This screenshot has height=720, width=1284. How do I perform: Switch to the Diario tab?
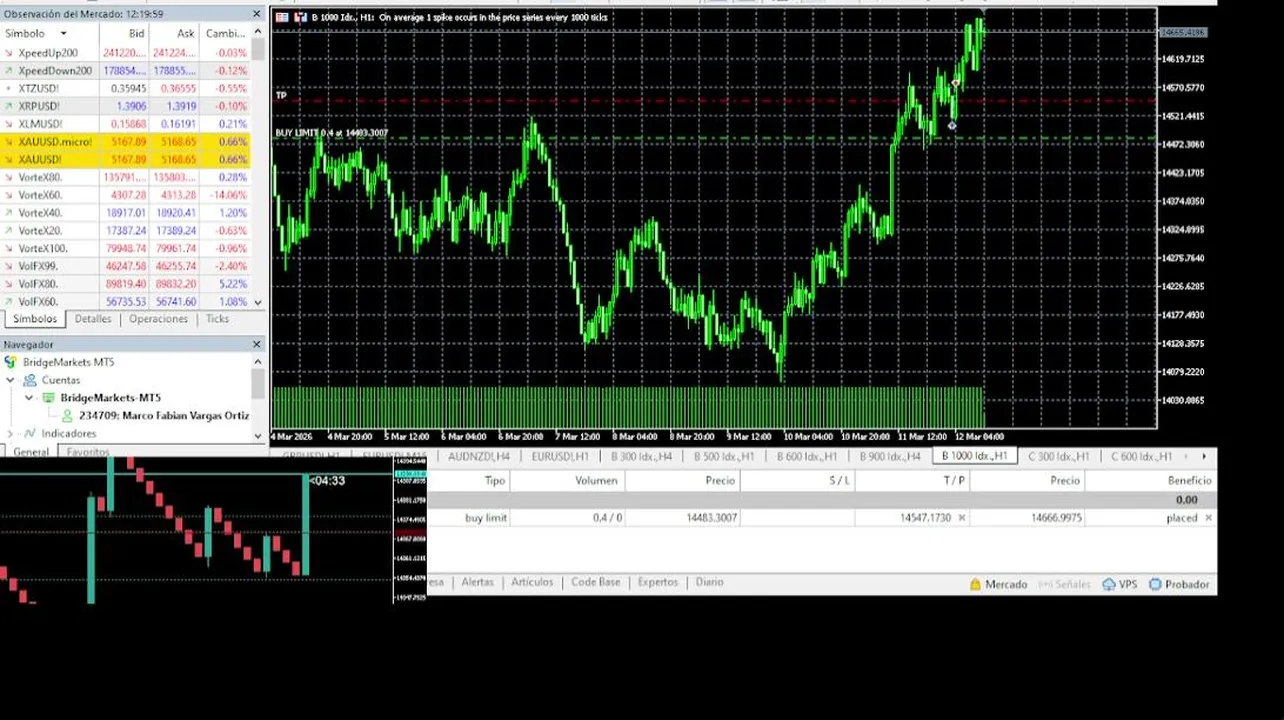[709, 582]
